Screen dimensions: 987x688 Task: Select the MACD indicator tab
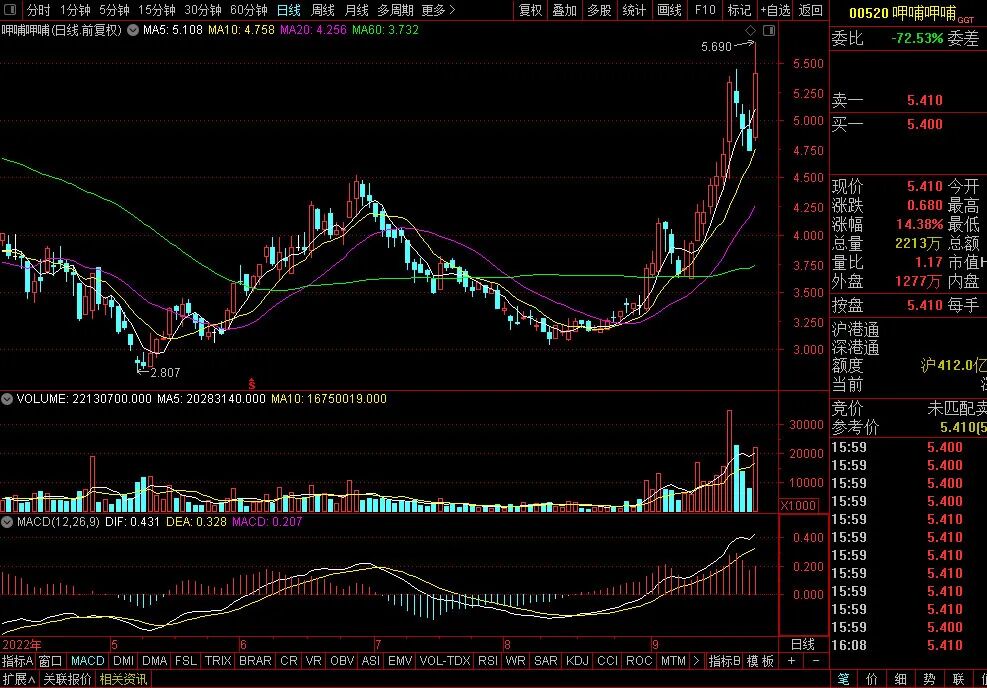[87, 661]
